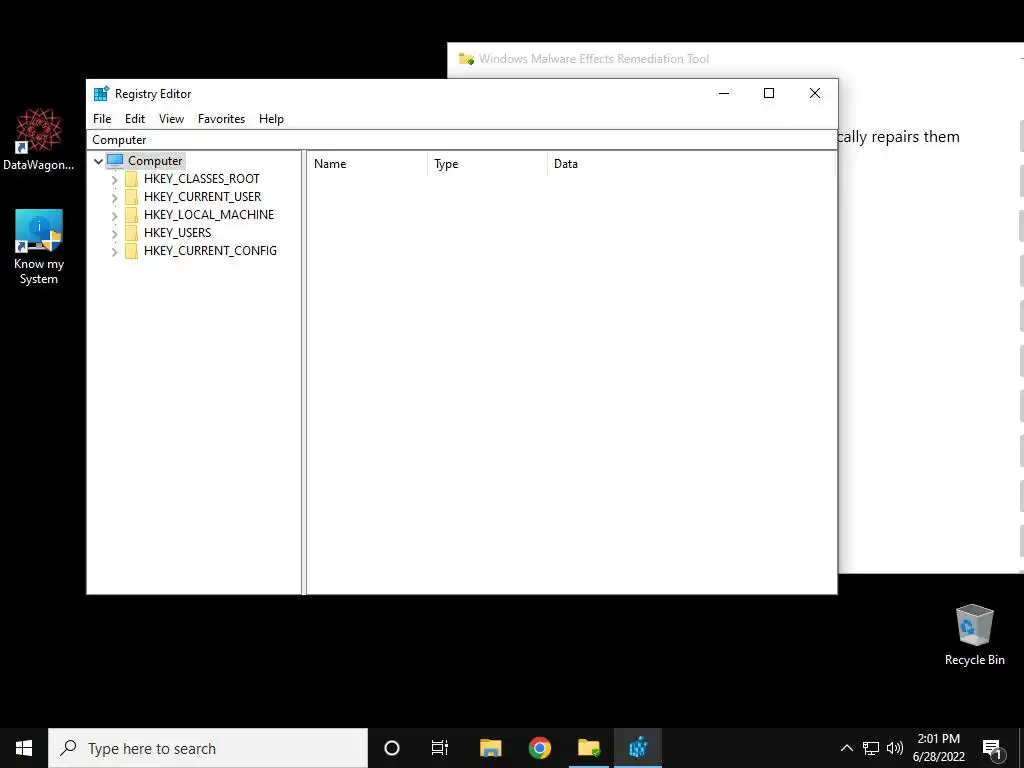Image resolution: width=1024 pixels, height=768 pixels.
Task: Expand HKEY_LOCAL_MACHINE with its chevron
Action: [114, 216]
